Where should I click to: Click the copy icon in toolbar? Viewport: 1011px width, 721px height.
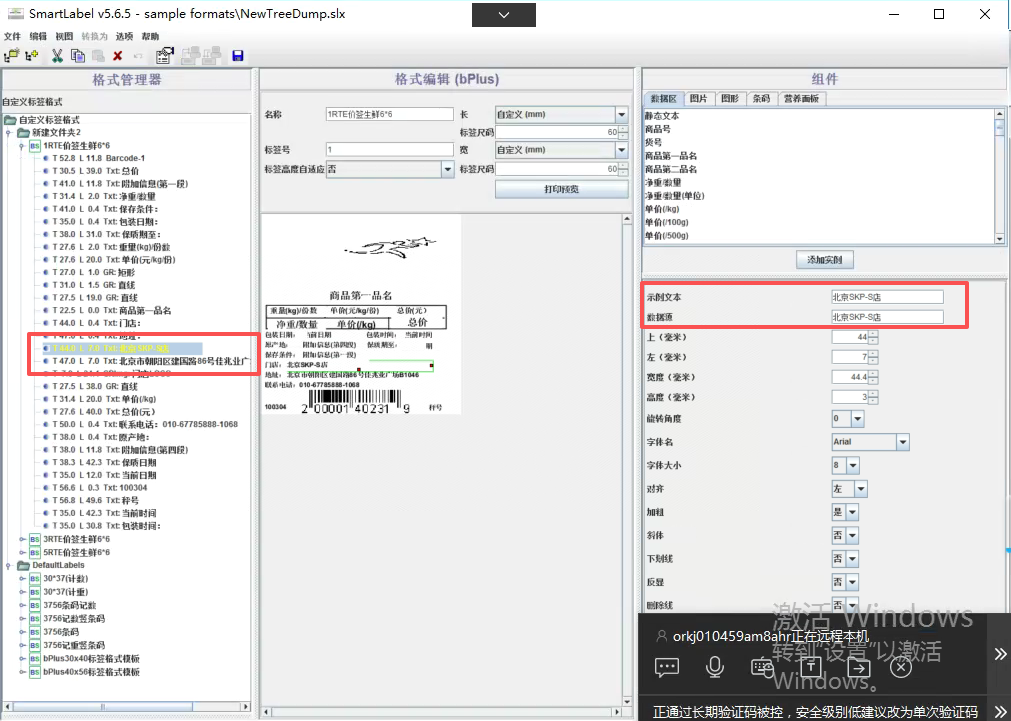77,56
